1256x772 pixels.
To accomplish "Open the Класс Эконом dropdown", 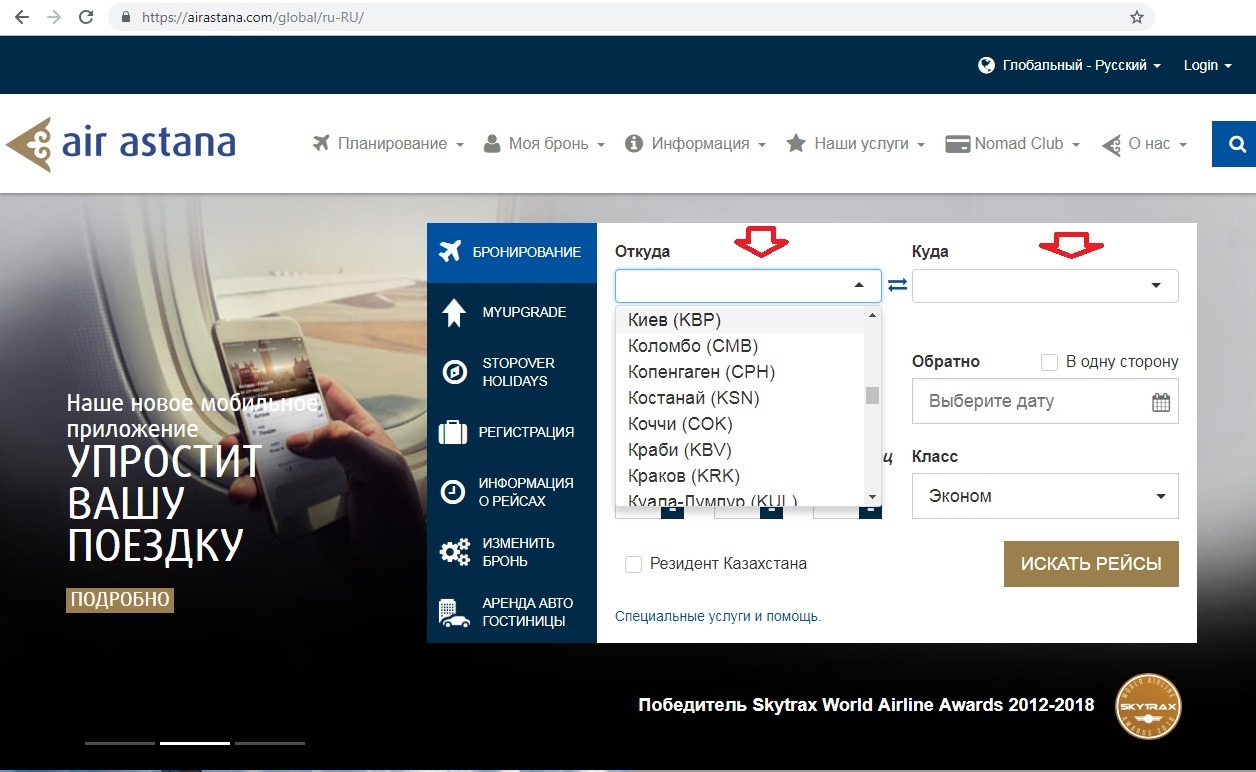I will click(1045, 496).
